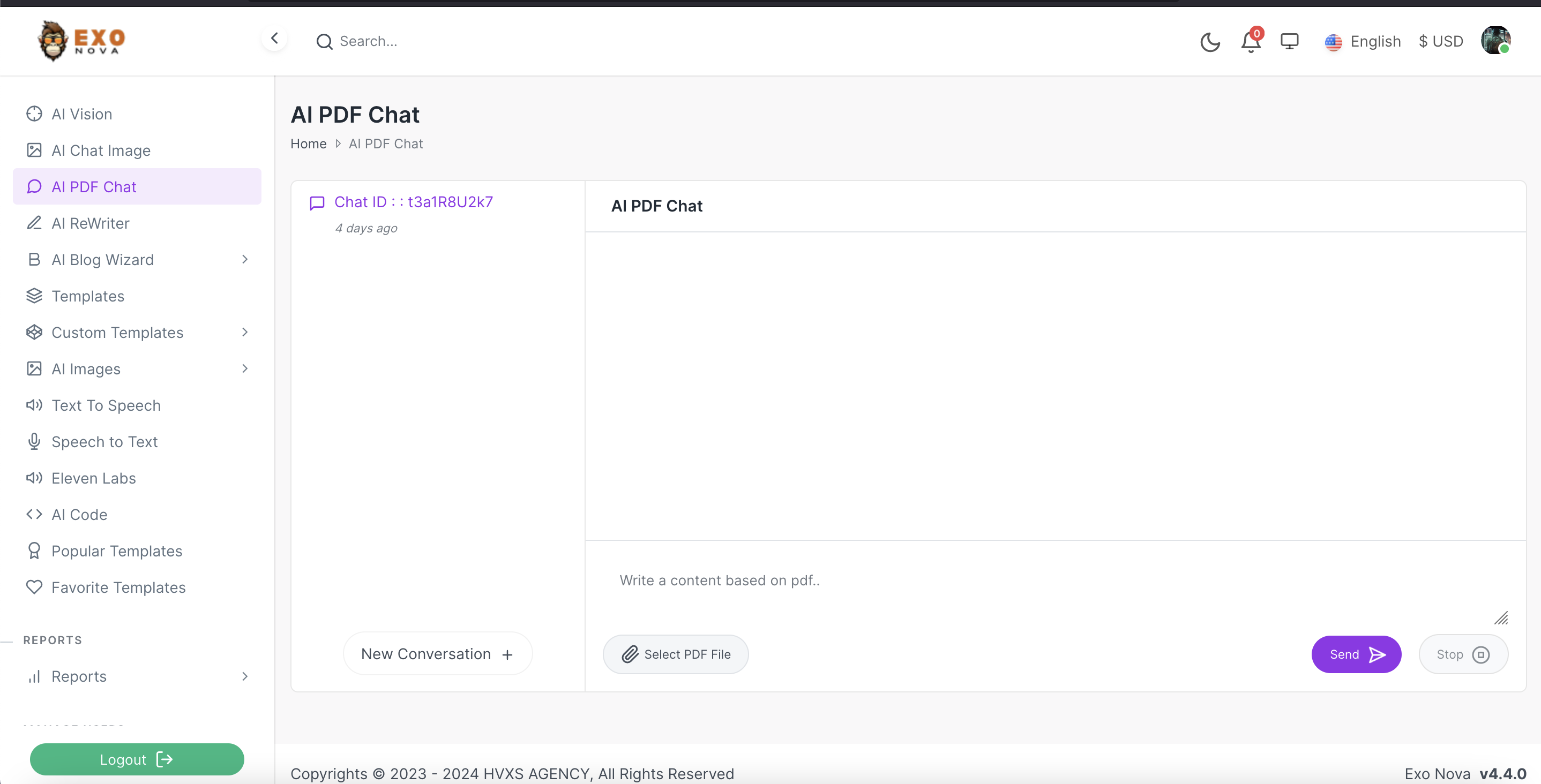Start a New Conversation

pyautogui.click(x=437, y=654)
